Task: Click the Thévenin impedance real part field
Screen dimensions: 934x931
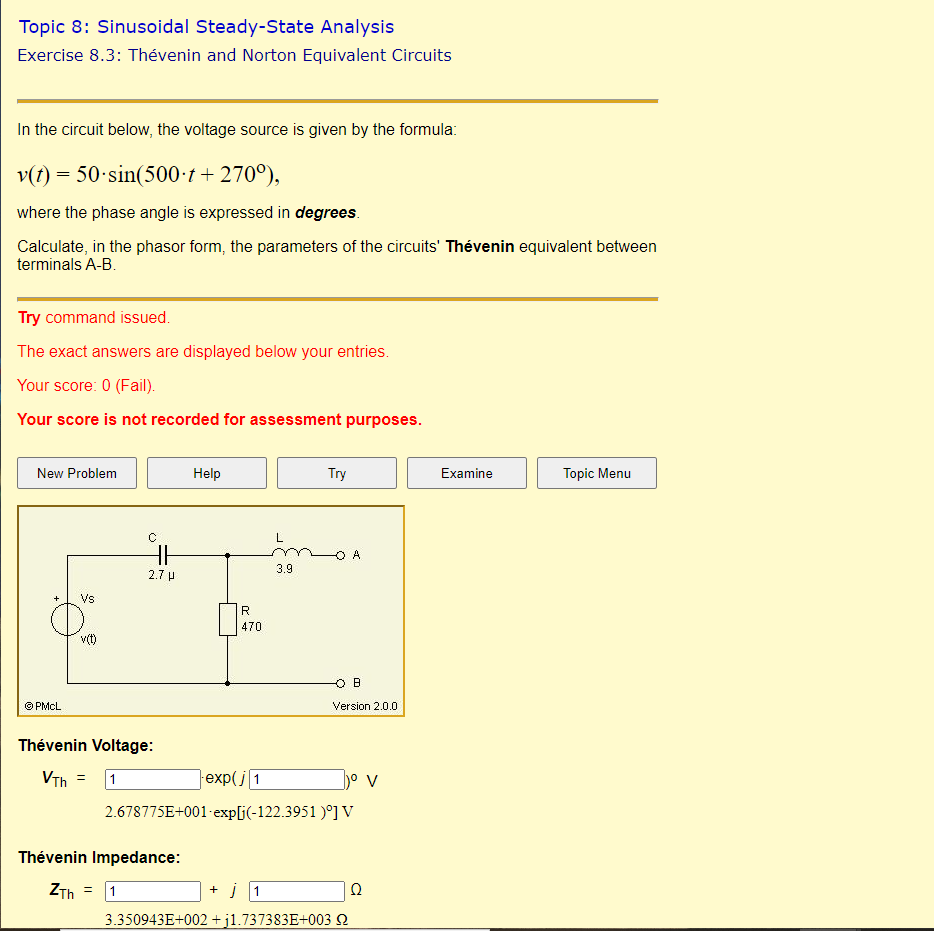Action: (x=152, y=890)
